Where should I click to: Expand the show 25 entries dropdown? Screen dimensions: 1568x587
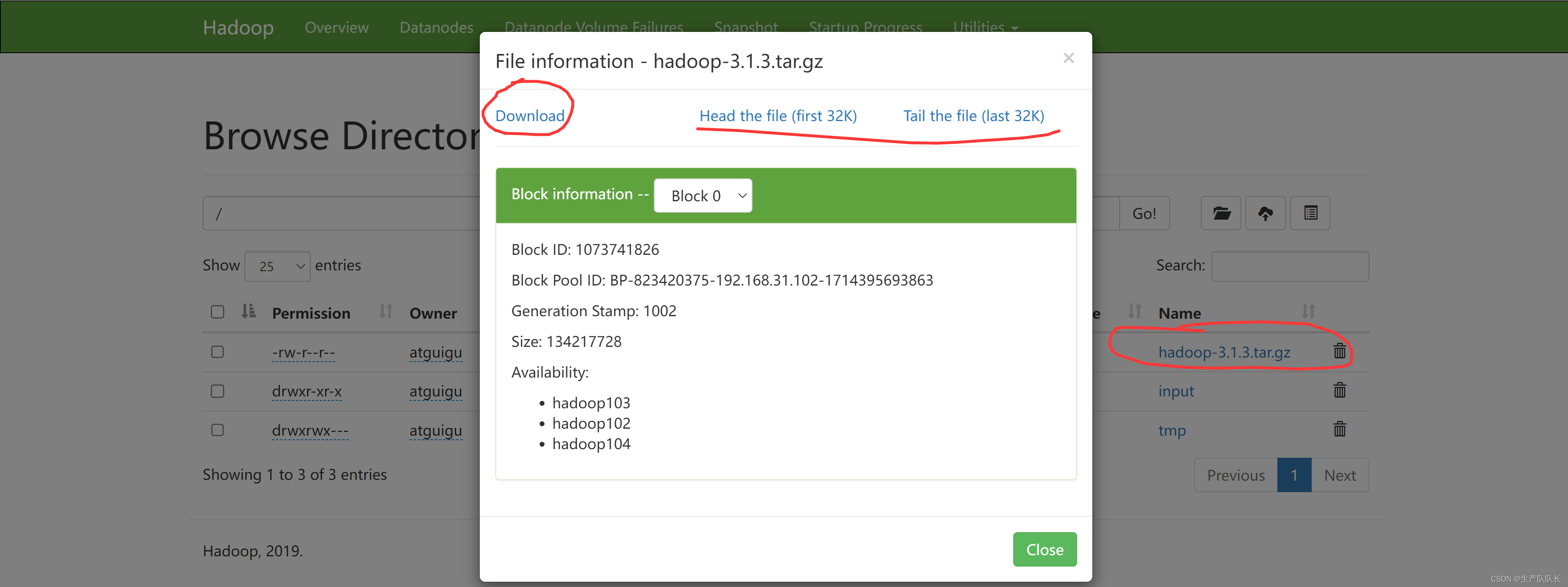277,266
